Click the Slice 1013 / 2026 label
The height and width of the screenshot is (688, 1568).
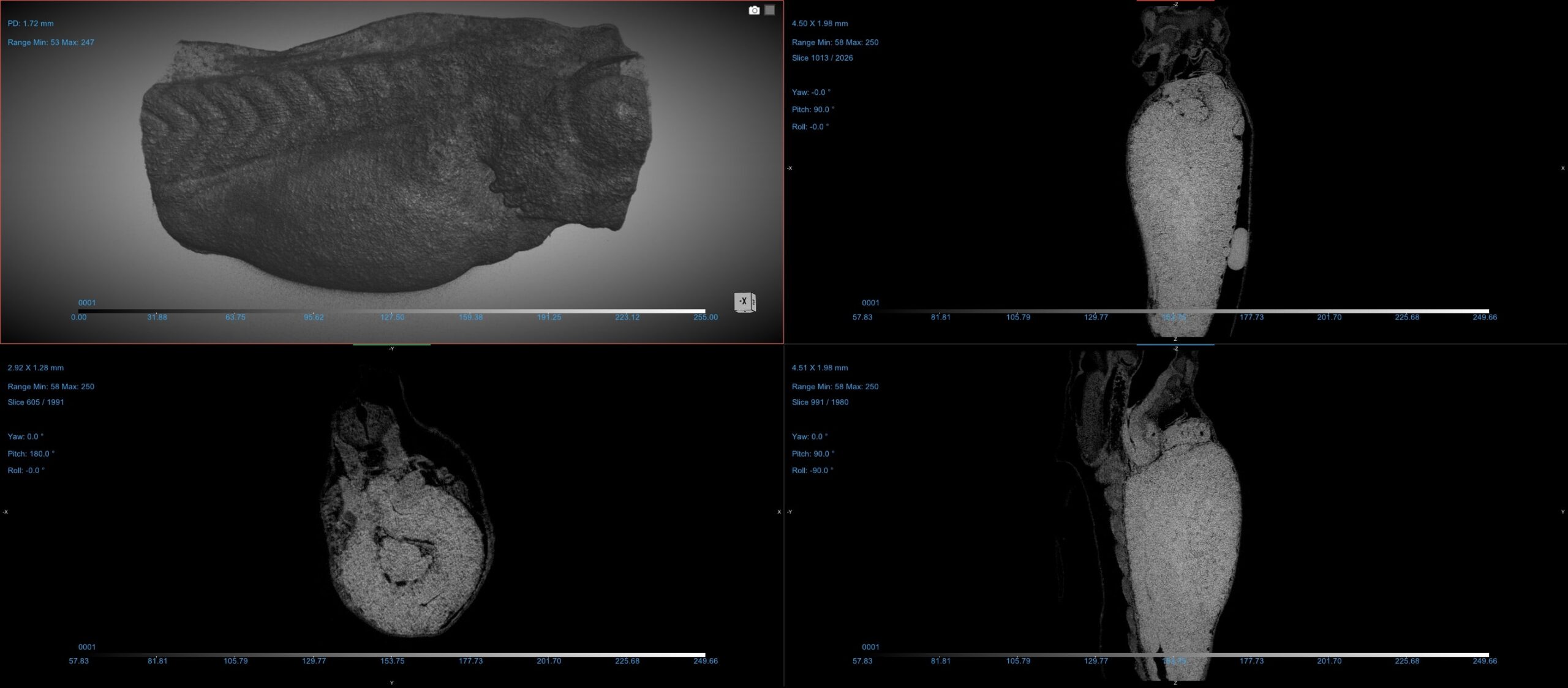[822, 58]
